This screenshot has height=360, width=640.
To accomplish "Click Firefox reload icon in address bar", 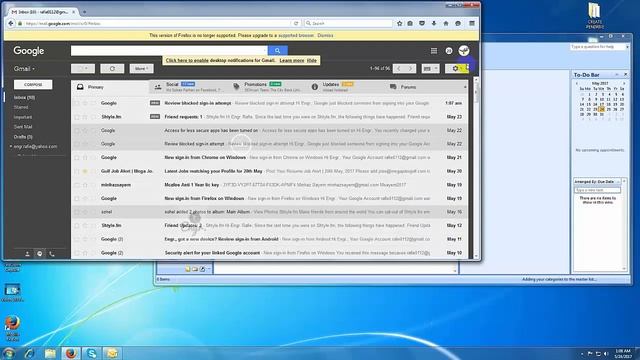I will [x=296, y=24].
